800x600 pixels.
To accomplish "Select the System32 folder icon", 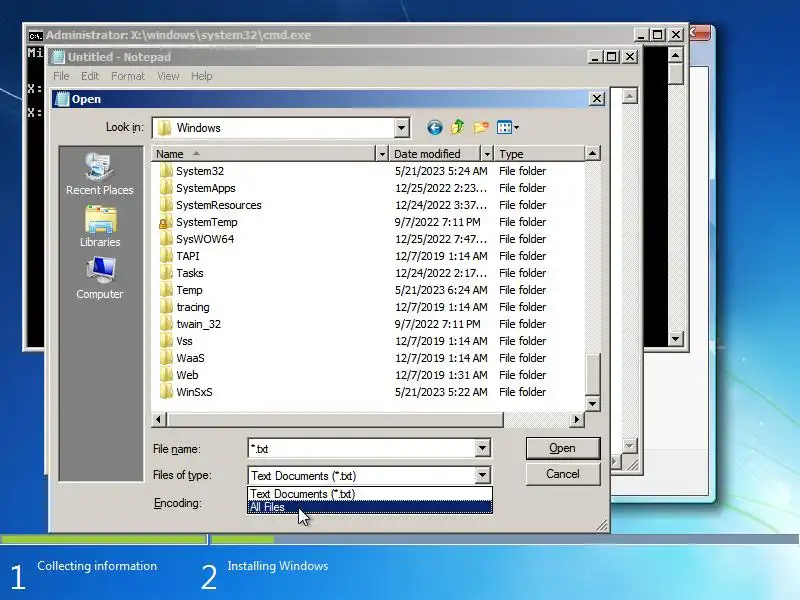I will tap(166, 171).
